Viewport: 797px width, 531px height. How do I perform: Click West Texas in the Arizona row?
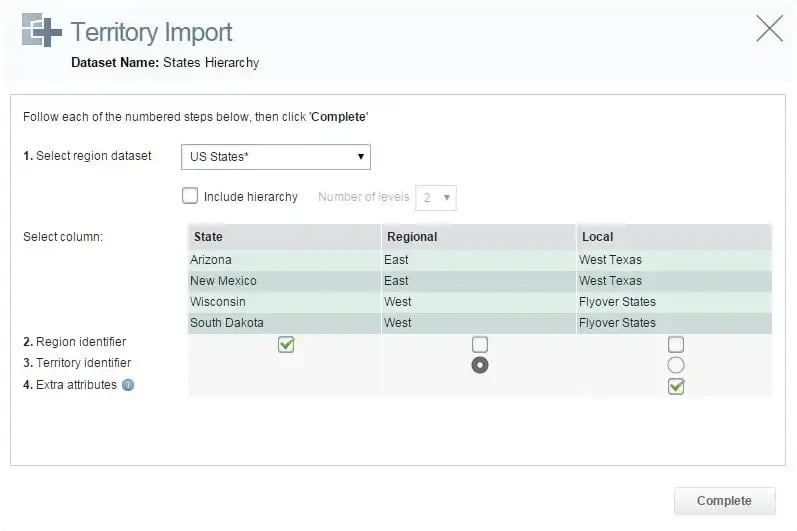pyautogui.click(x=675, y=260)
